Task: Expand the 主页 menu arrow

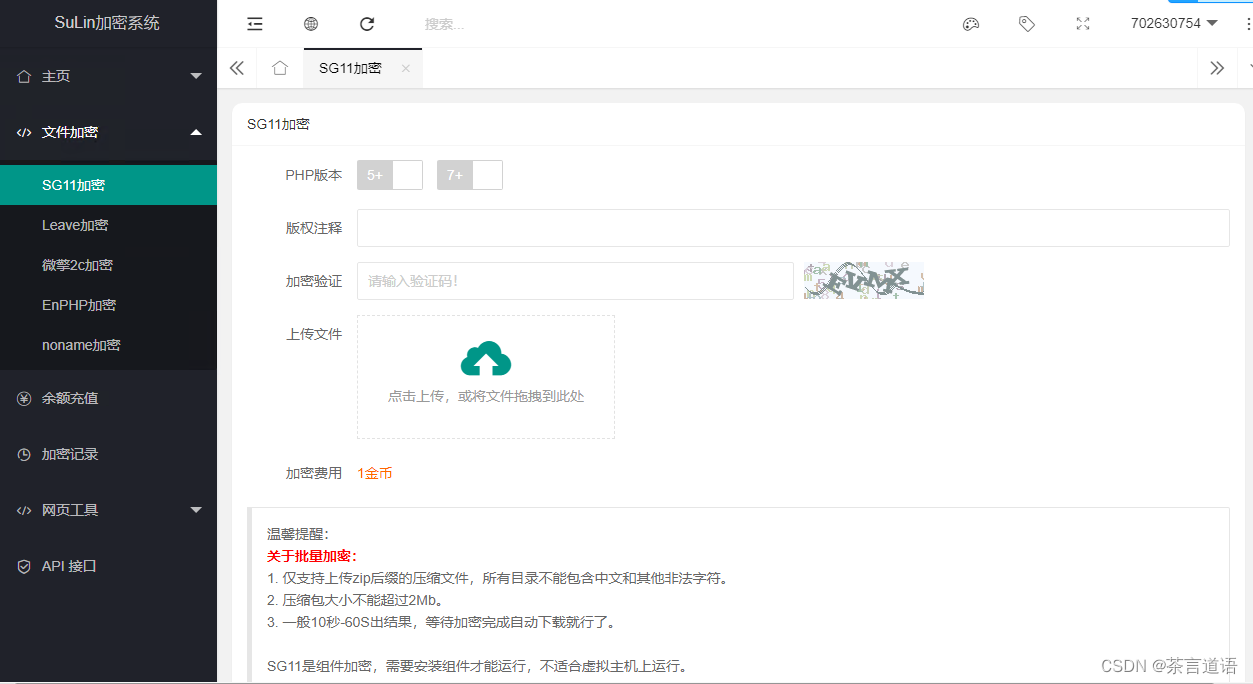Action: (196, 76)
